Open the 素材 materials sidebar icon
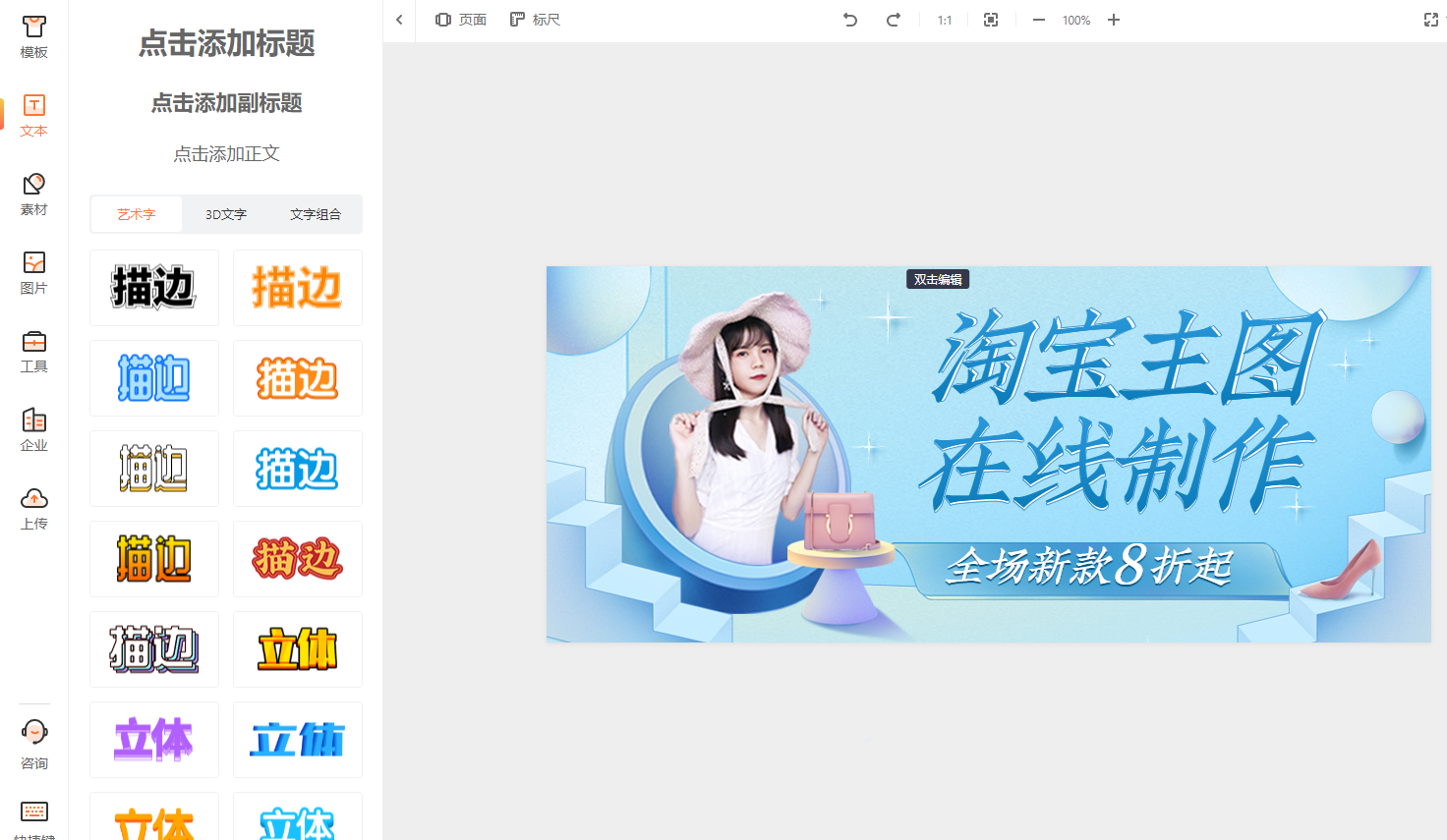 pyautogui.click(x=33, y=195)
